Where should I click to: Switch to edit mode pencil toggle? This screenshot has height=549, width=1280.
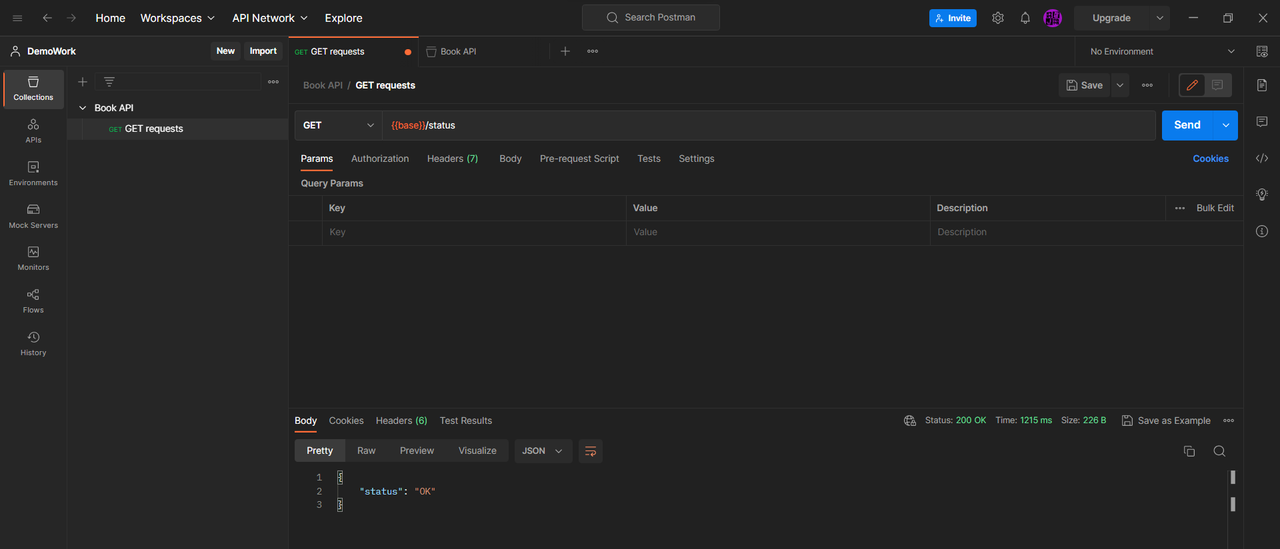[x=1192, y=85]
